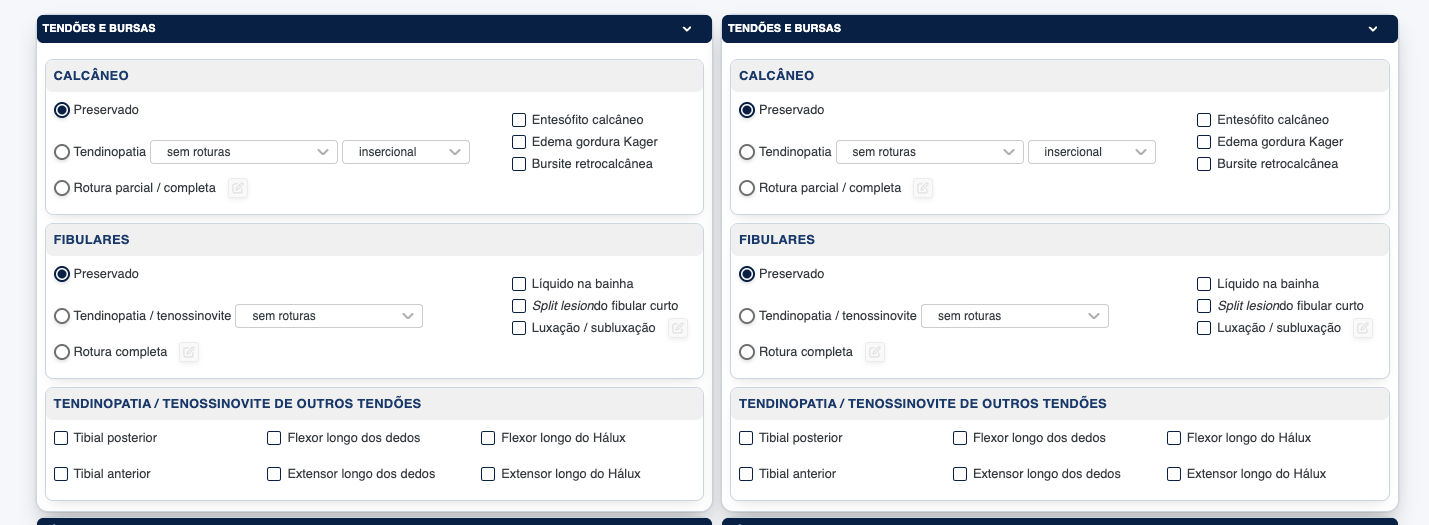The image size is (1429, 525).
Task: Open Fibulares 'sem roturas' dropdown in left panel
Action: 328,316
